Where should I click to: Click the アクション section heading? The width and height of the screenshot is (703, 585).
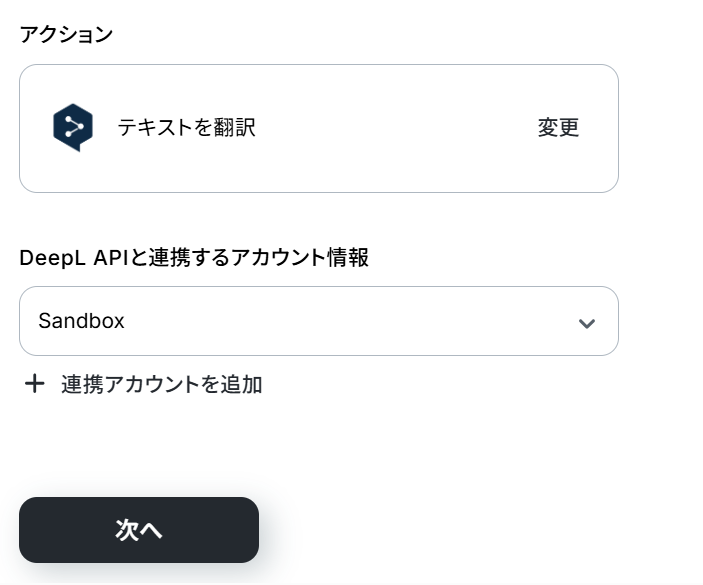click(66, 35)
